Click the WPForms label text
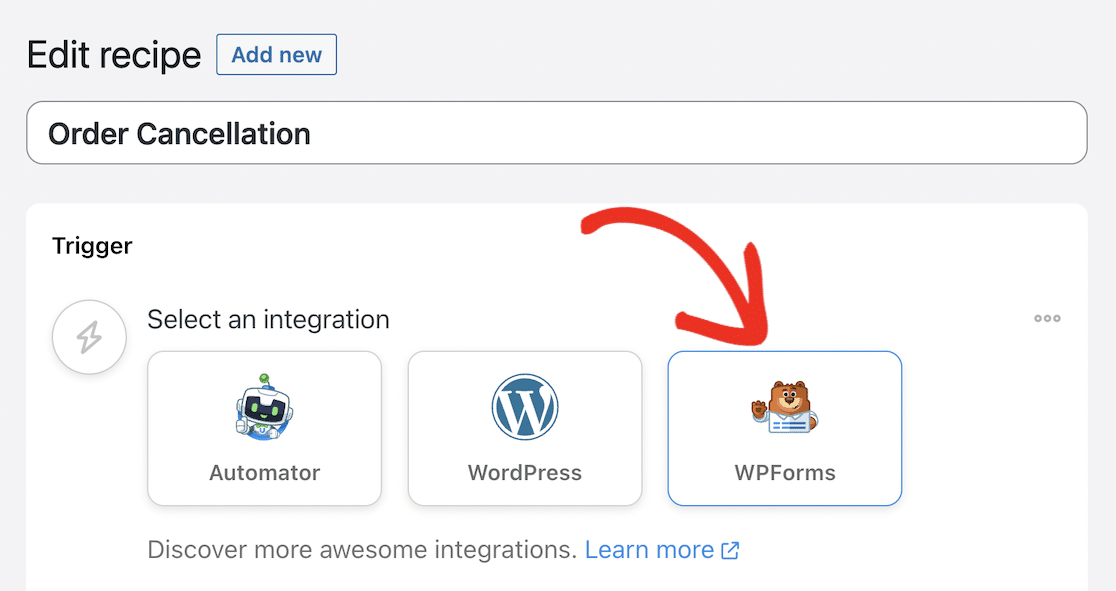This screenshot has width=1116, height=591. tap(785, 473)
